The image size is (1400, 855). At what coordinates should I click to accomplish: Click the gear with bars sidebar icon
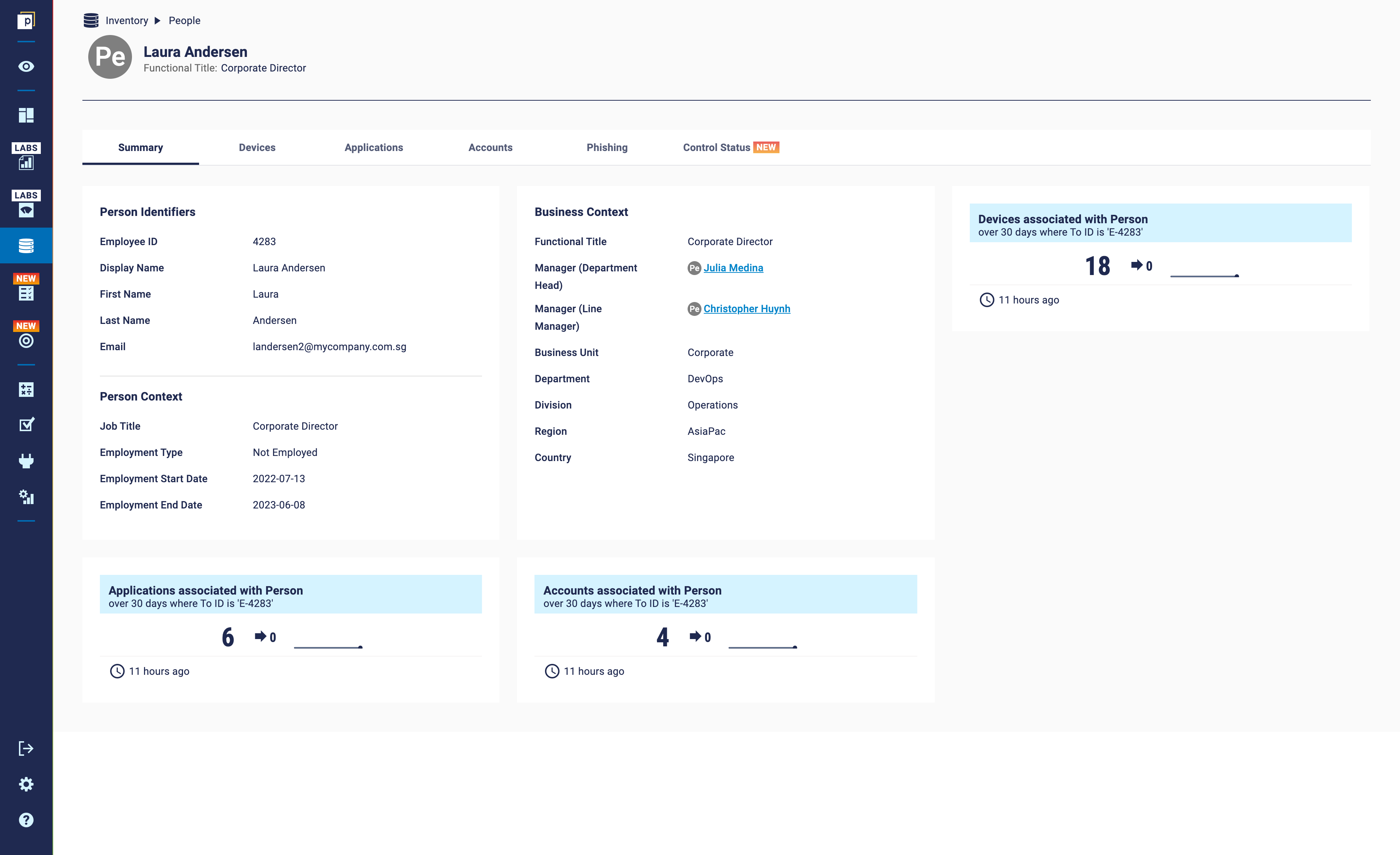[26, 497]
